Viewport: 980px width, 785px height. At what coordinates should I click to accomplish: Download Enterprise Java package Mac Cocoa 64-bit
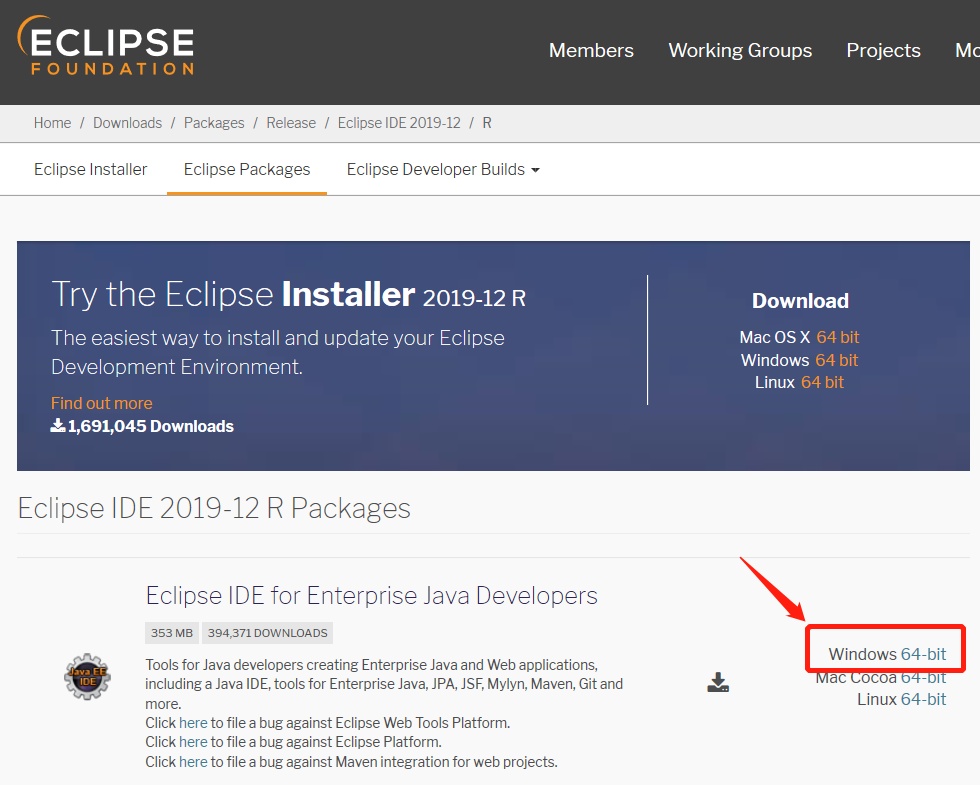pyautogui.click(x=923, y=677)
